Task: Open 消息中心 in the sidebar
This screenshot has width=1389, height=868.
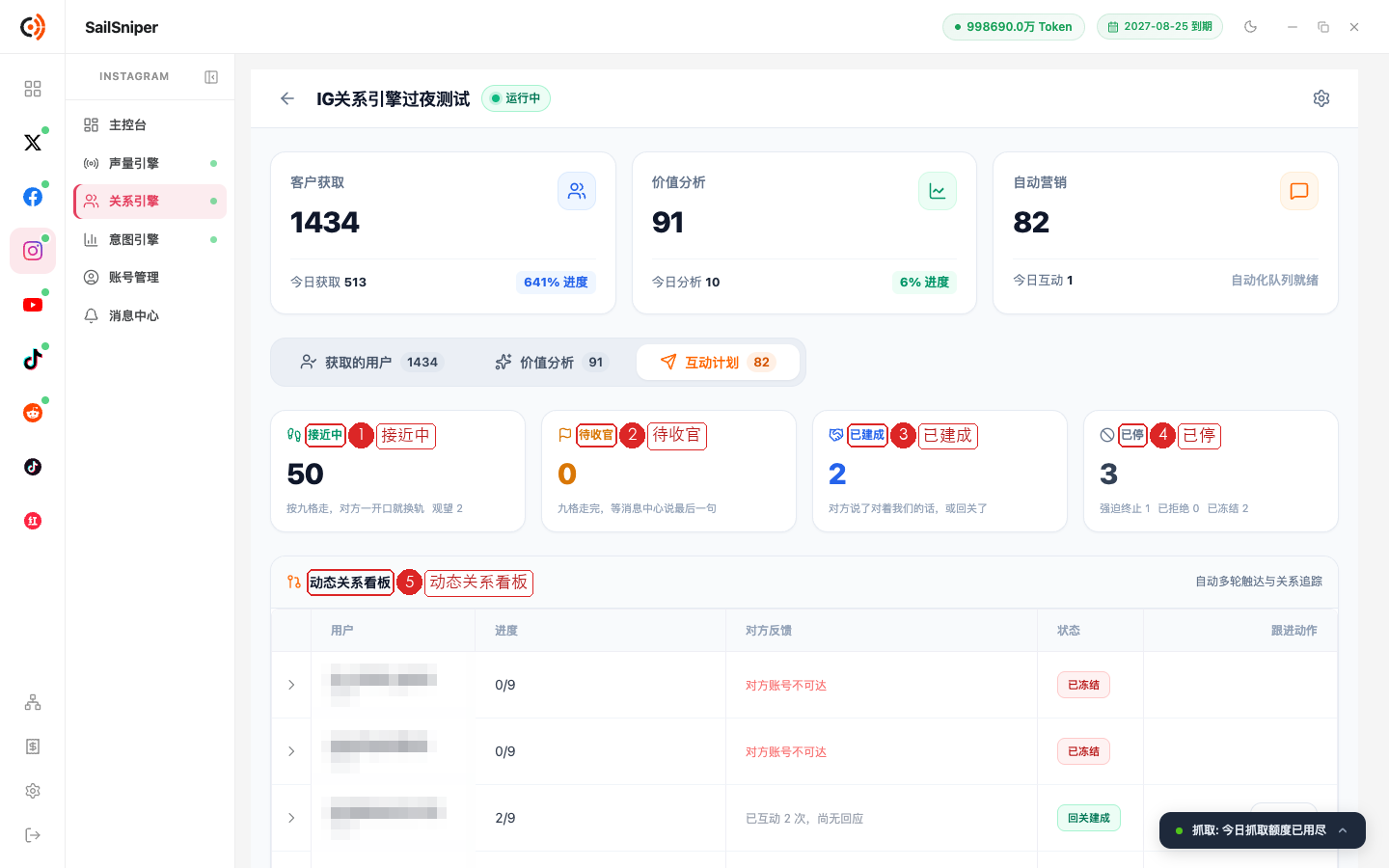Action: coord(150,315)
